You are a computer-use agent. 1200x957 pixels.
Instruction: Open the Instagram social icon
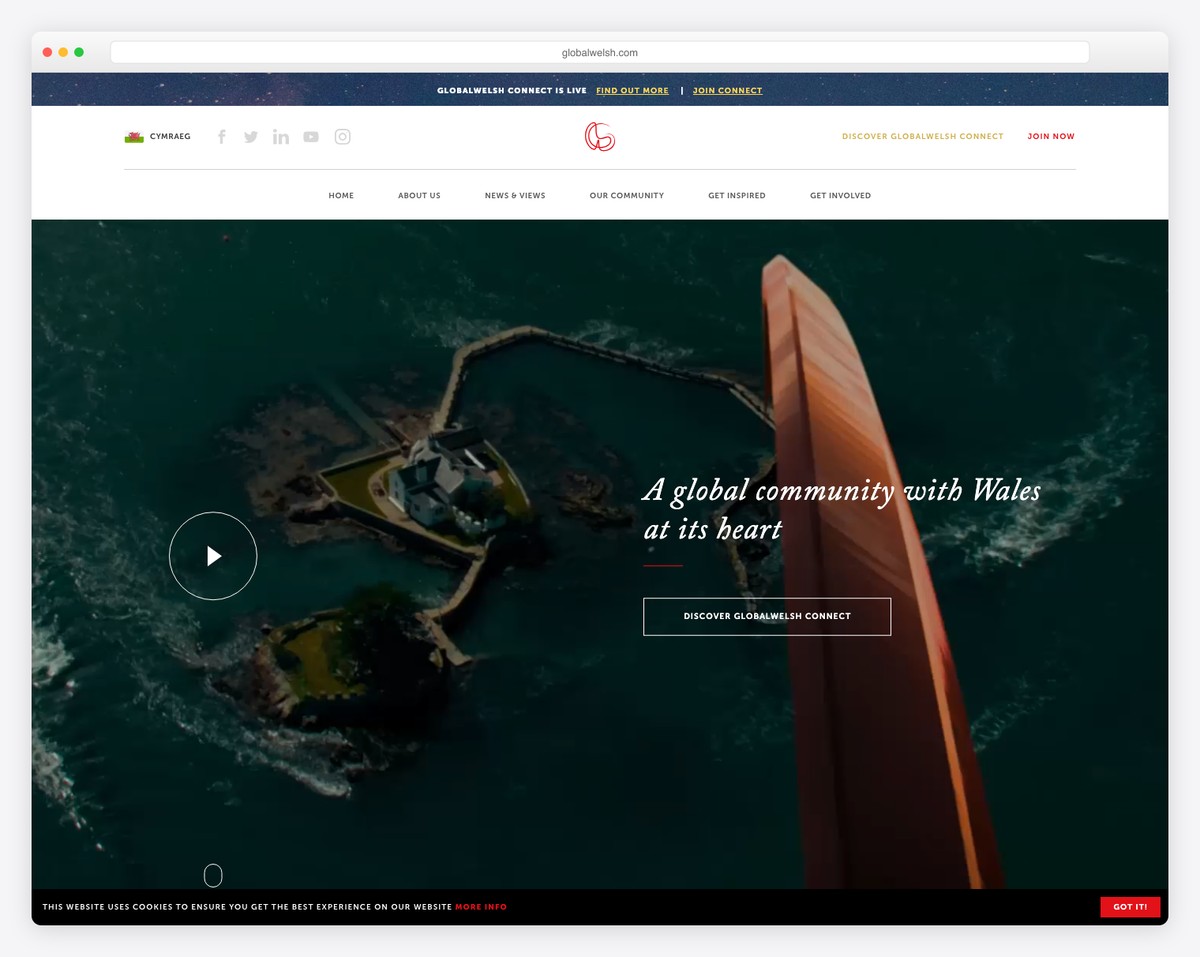point(342,137)
